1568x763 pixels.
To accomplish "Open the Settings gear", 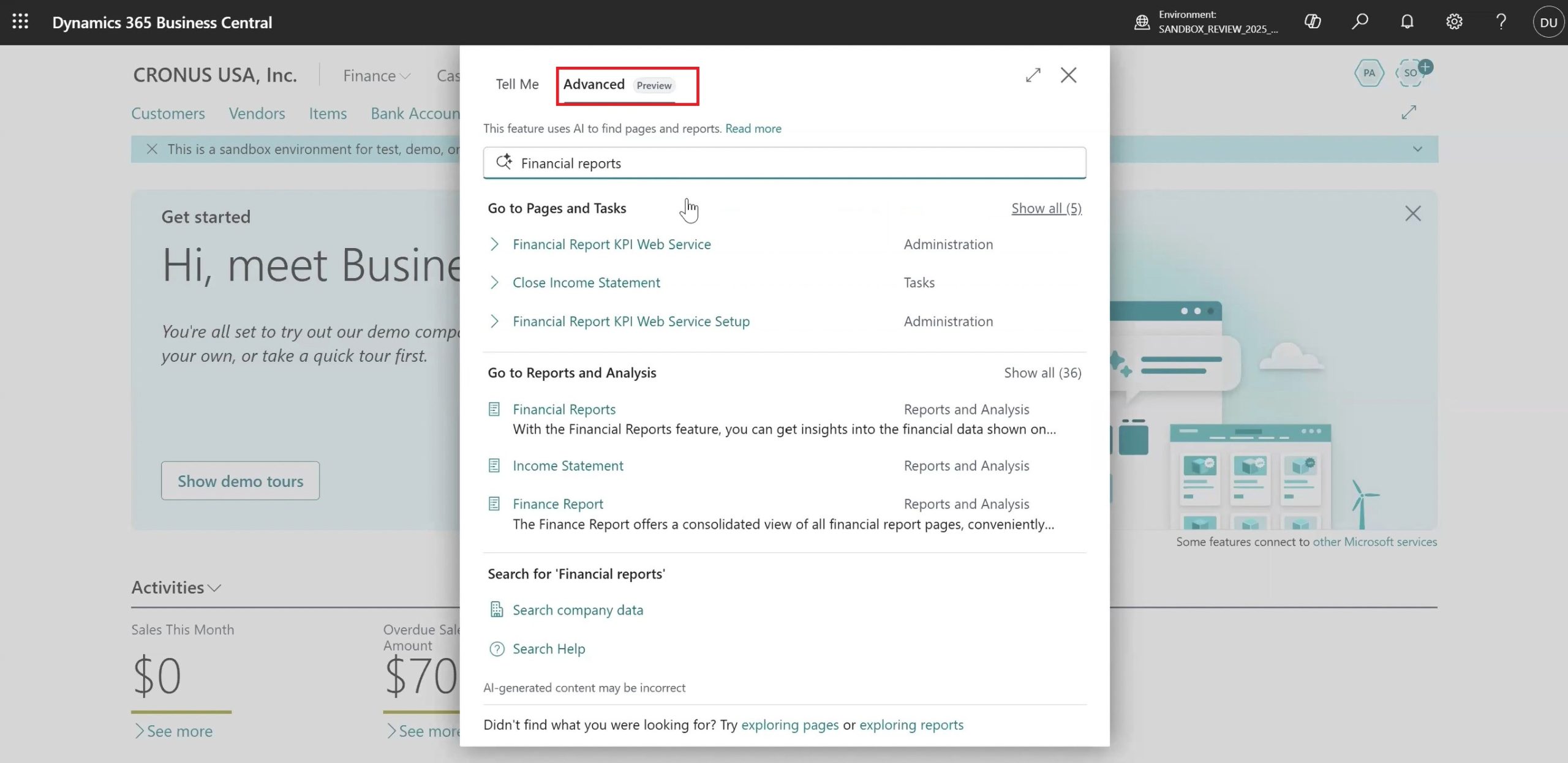I will [x=1454, y=22].
